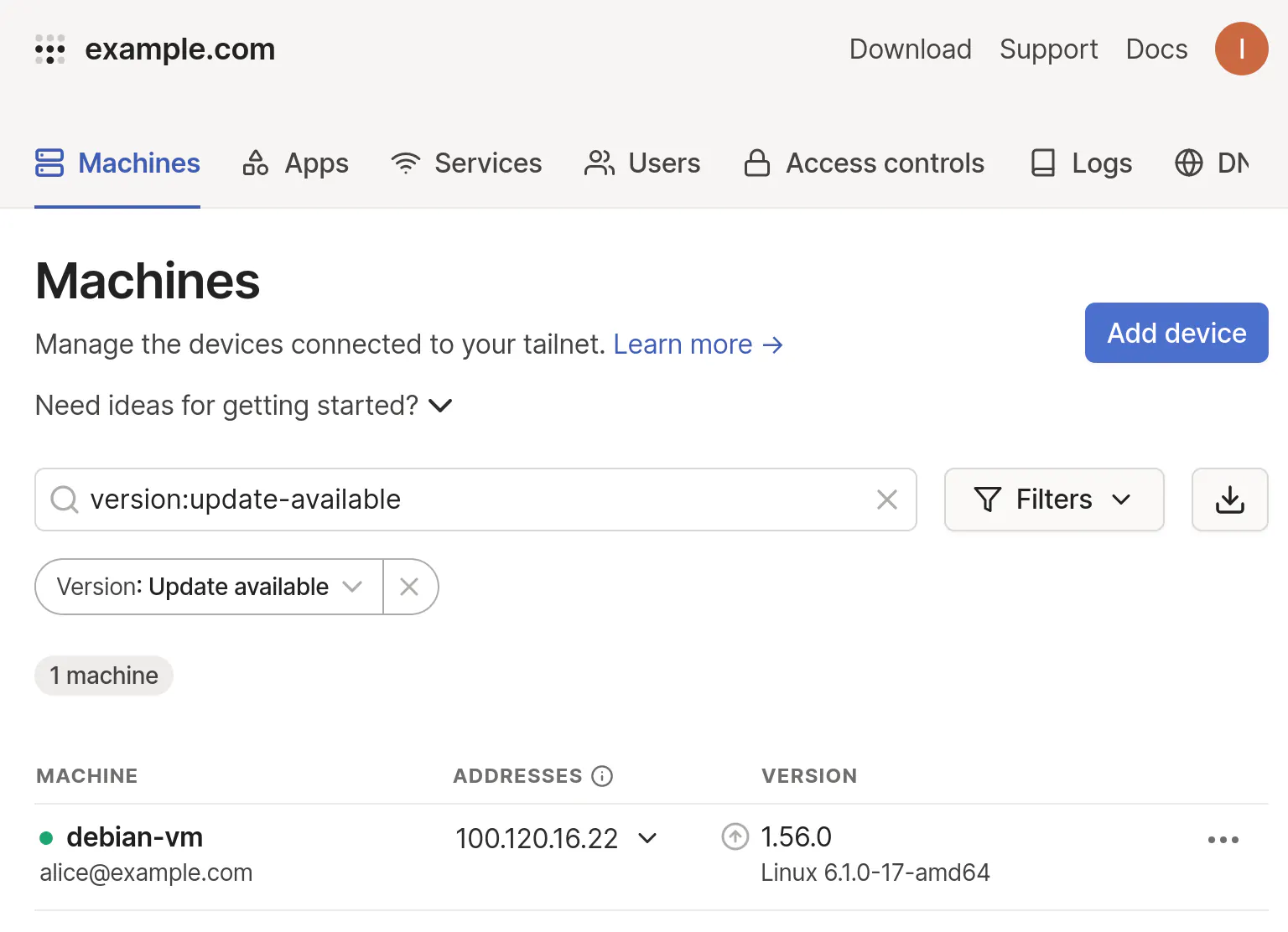Viewport: 1288px width, 932px height.
Task: Click the search magnifier icon
Action: pos(65,500)
